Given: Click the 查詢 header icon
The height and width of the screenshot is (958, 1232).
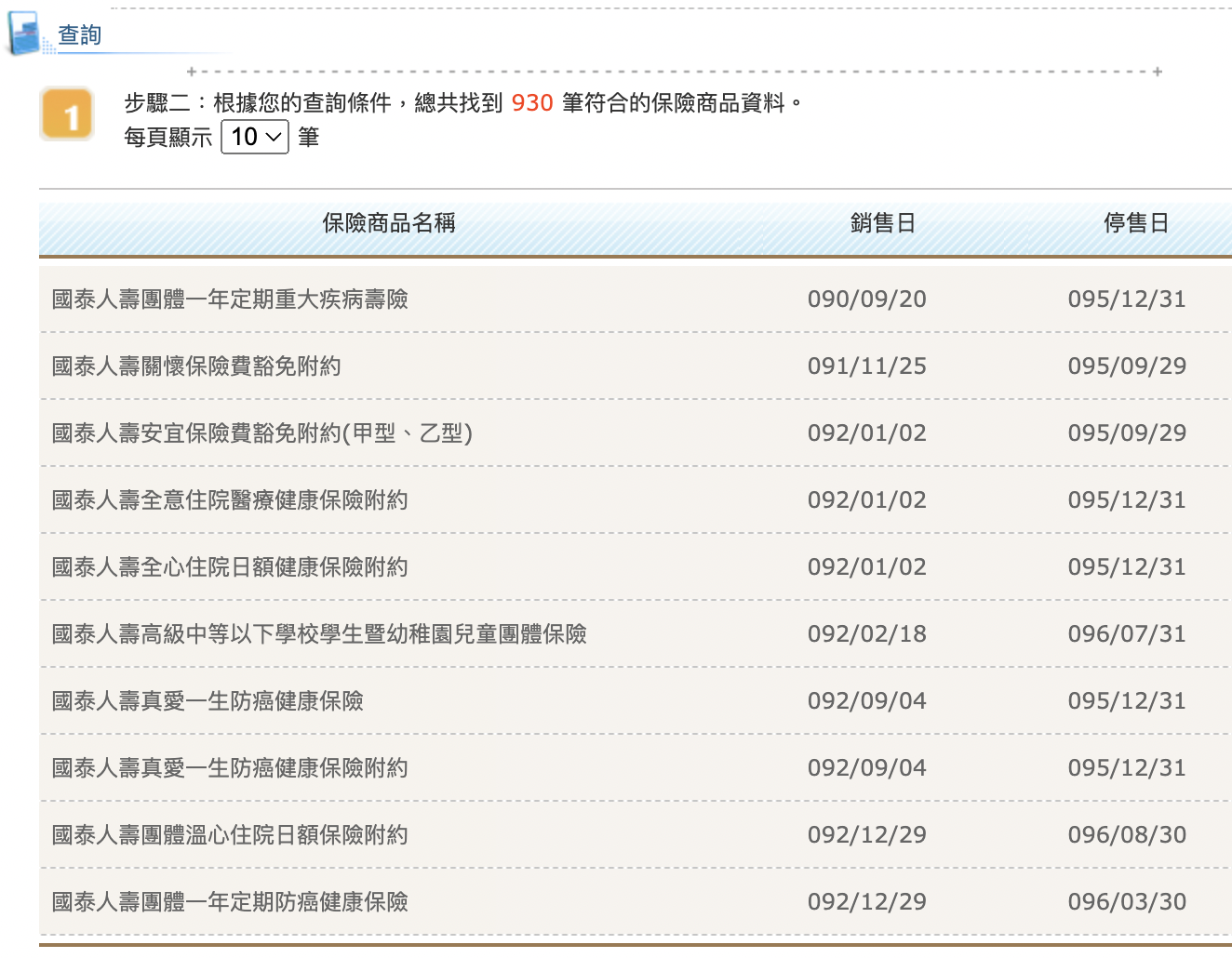Looking at the screenshot, I should point(26,32).
